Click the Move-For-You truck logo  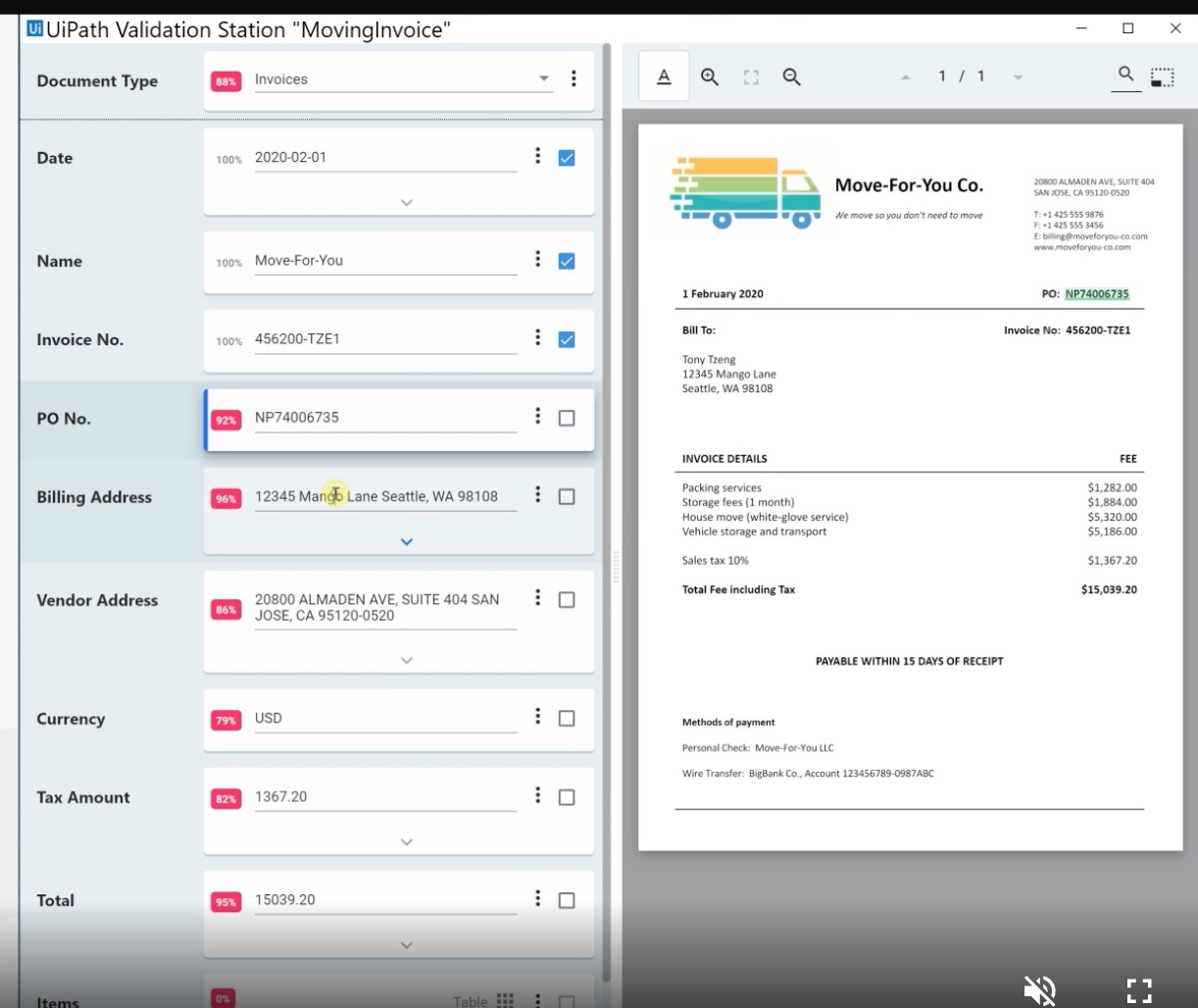(x=745, y=191)
